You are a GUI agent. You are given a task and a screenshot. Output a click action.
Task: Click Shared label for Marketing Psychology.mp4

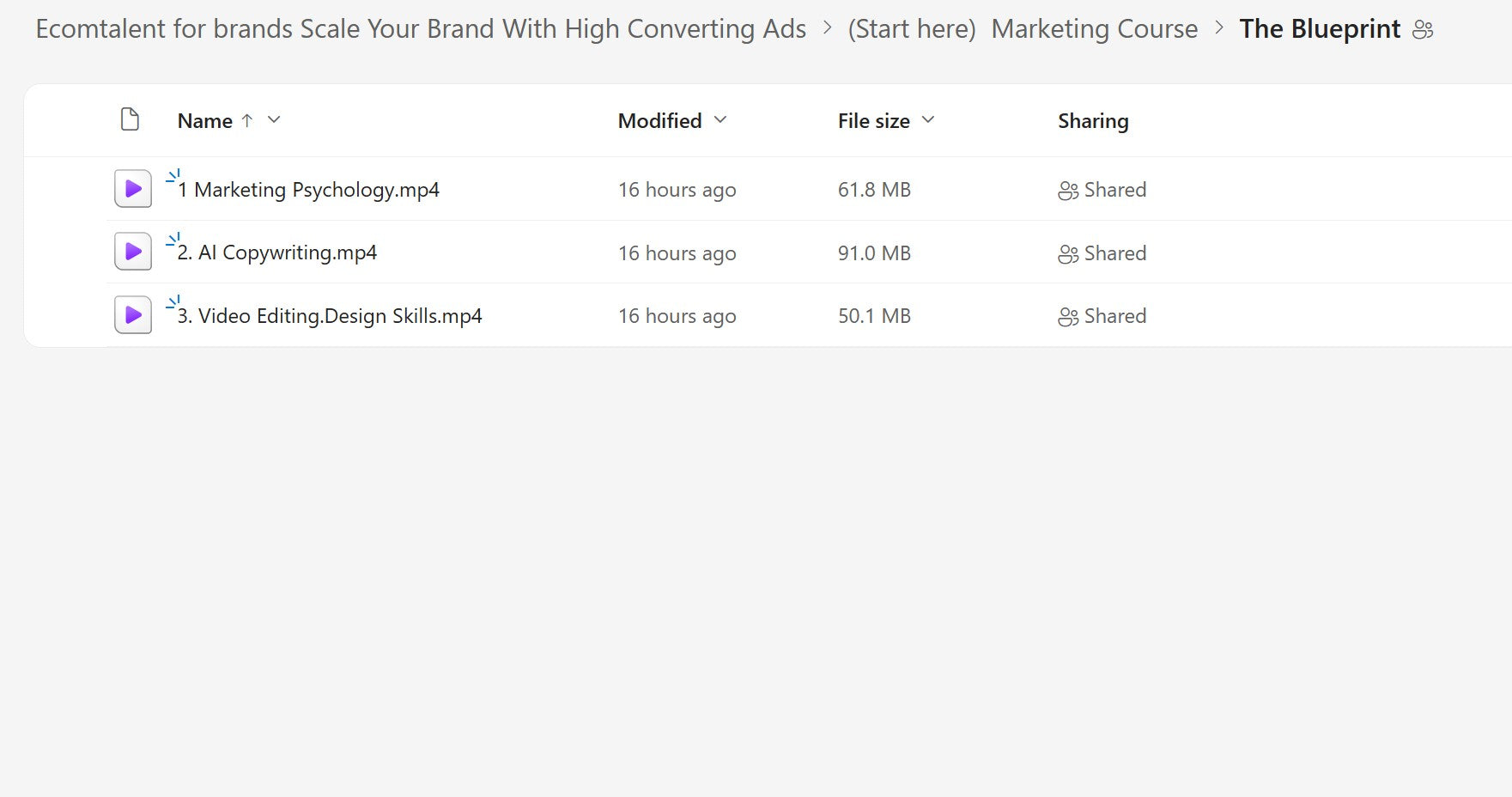click(x=1114, y=190)
